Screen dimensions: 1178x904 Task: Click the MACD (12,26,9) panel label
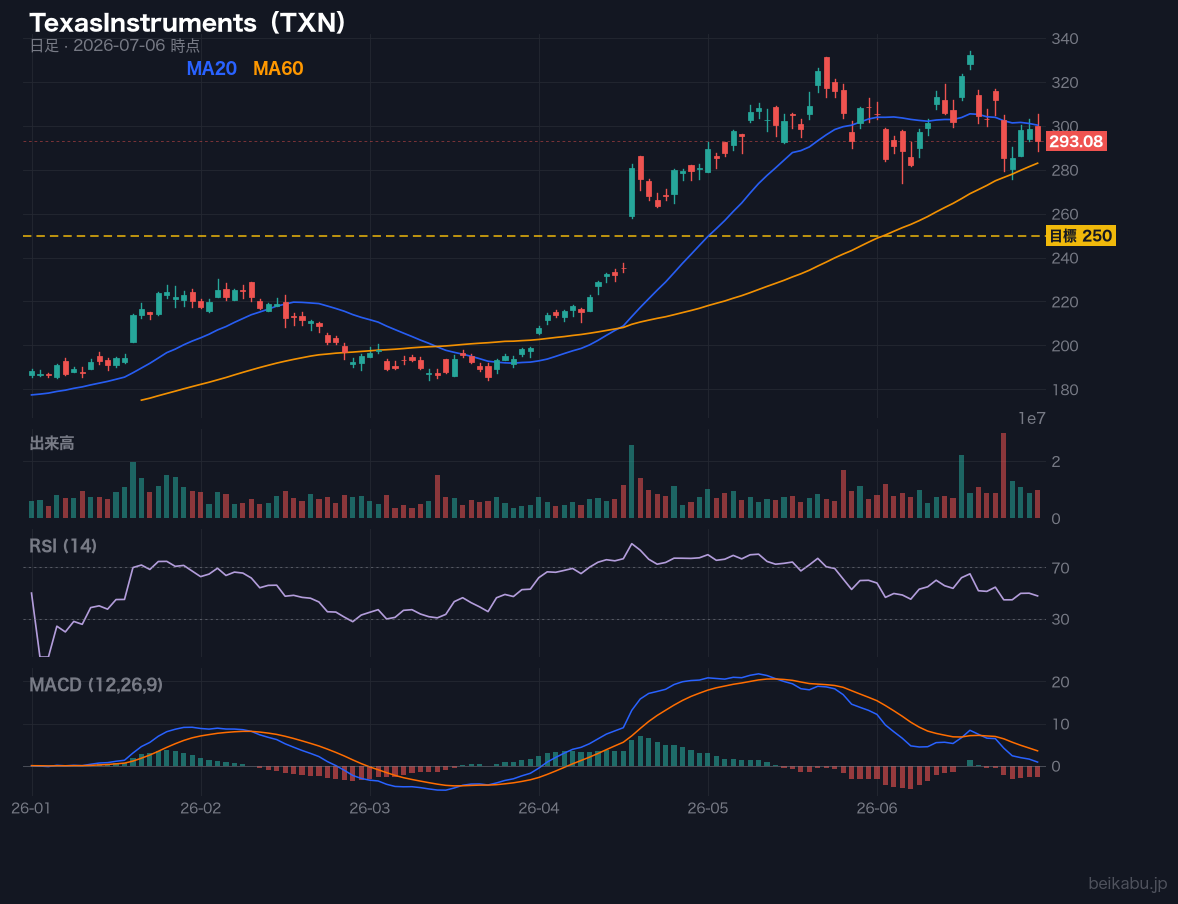click(96, 685)
